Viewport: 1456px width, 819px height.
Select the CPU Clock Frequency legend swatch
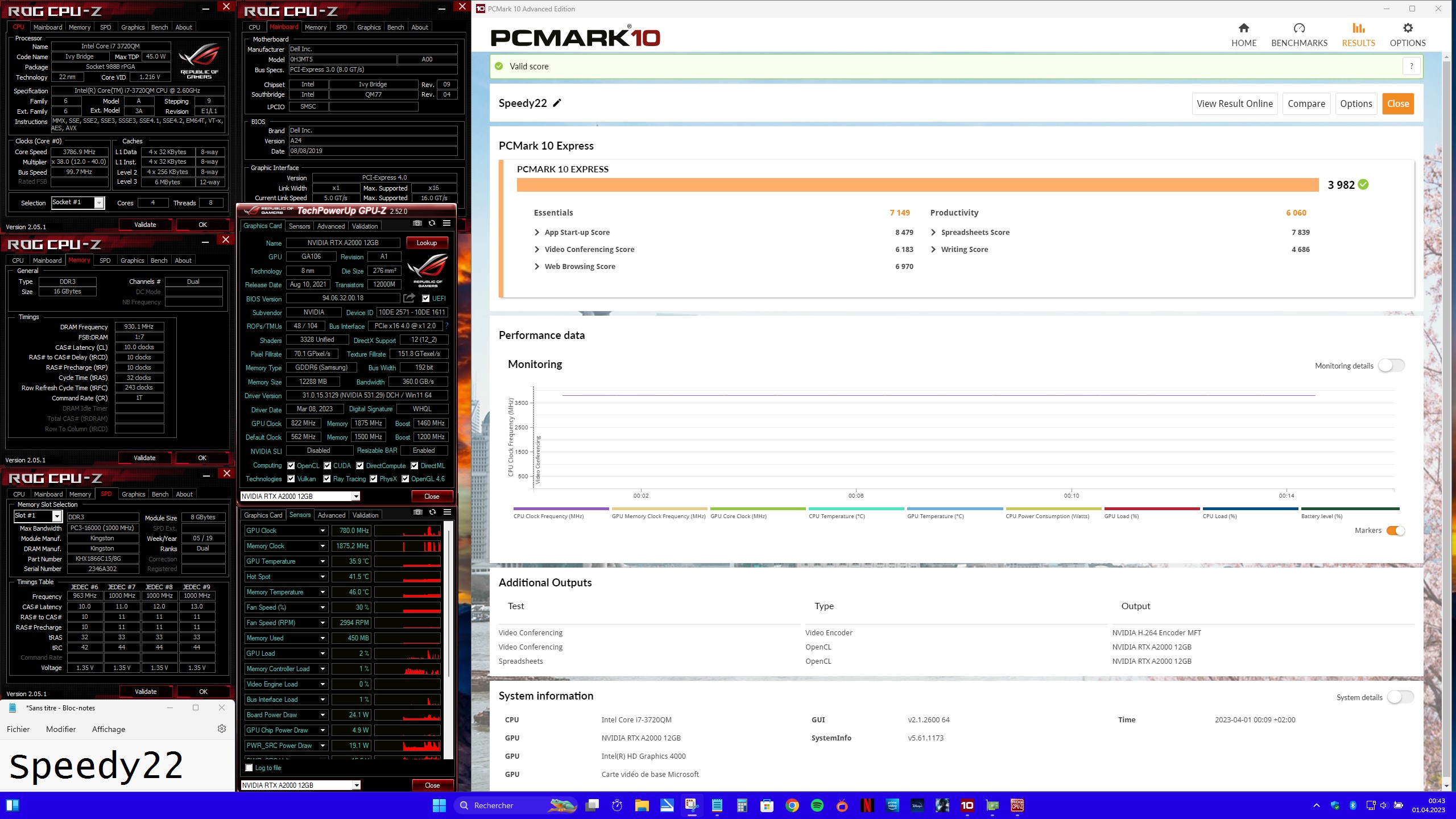561,508
